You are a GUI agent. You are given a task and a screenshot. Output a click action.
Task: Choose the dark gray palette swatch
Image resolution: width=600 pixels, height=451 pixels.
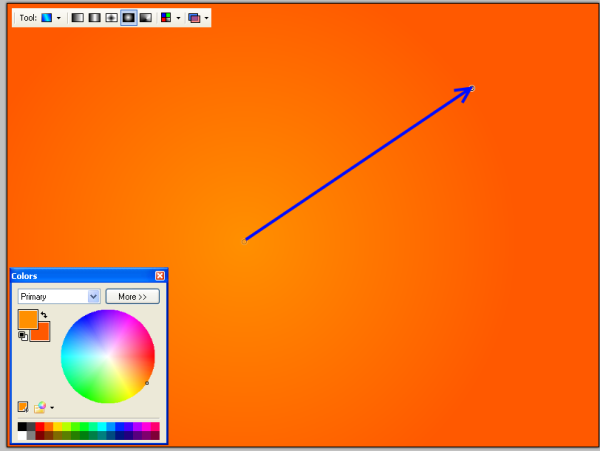click(31, 427)
